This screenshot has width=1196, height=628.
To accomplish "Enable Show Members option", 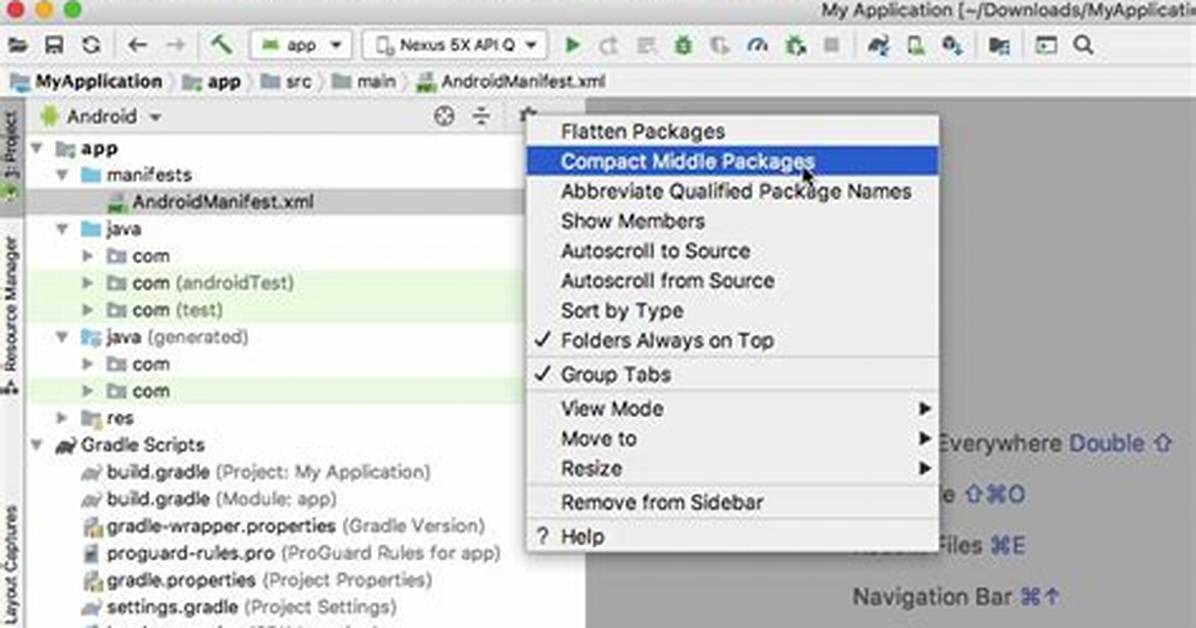I will [x=732, y=221].
